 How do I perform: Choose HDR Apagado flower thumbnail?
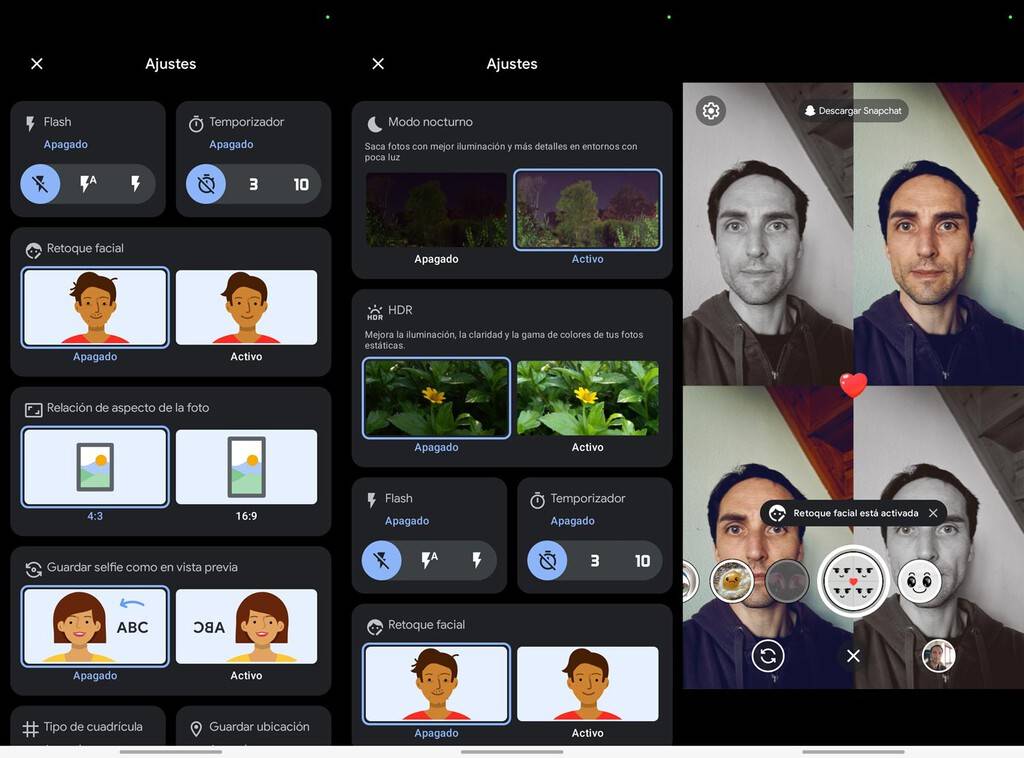pos(436,398)
